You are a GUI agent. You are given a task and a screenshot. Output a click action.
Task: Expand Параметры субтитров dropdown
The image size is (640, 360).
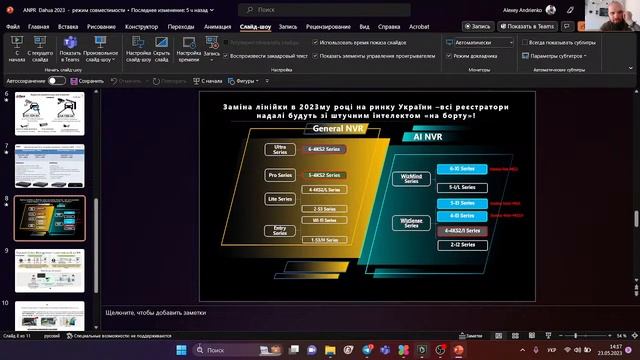(554, 56)
